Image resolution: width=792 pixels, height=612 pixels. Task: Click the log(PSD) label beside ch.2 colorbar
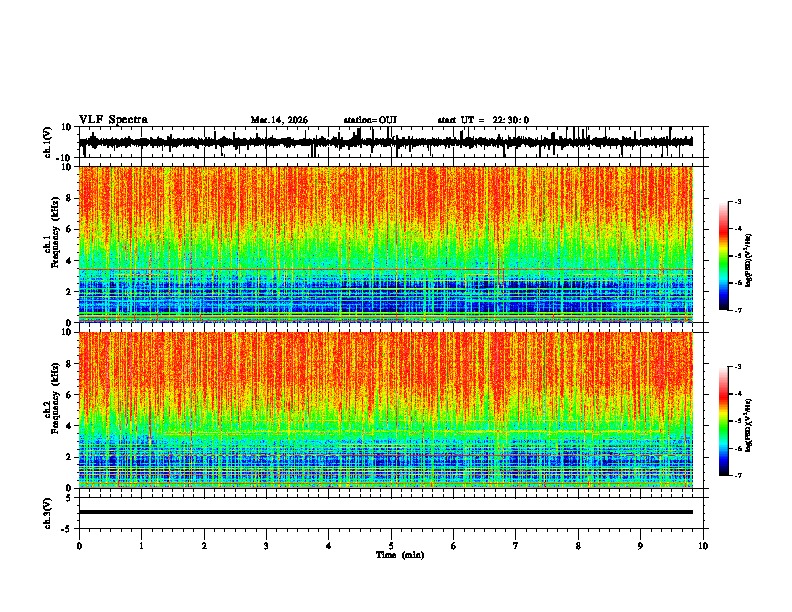pos(749,425)
